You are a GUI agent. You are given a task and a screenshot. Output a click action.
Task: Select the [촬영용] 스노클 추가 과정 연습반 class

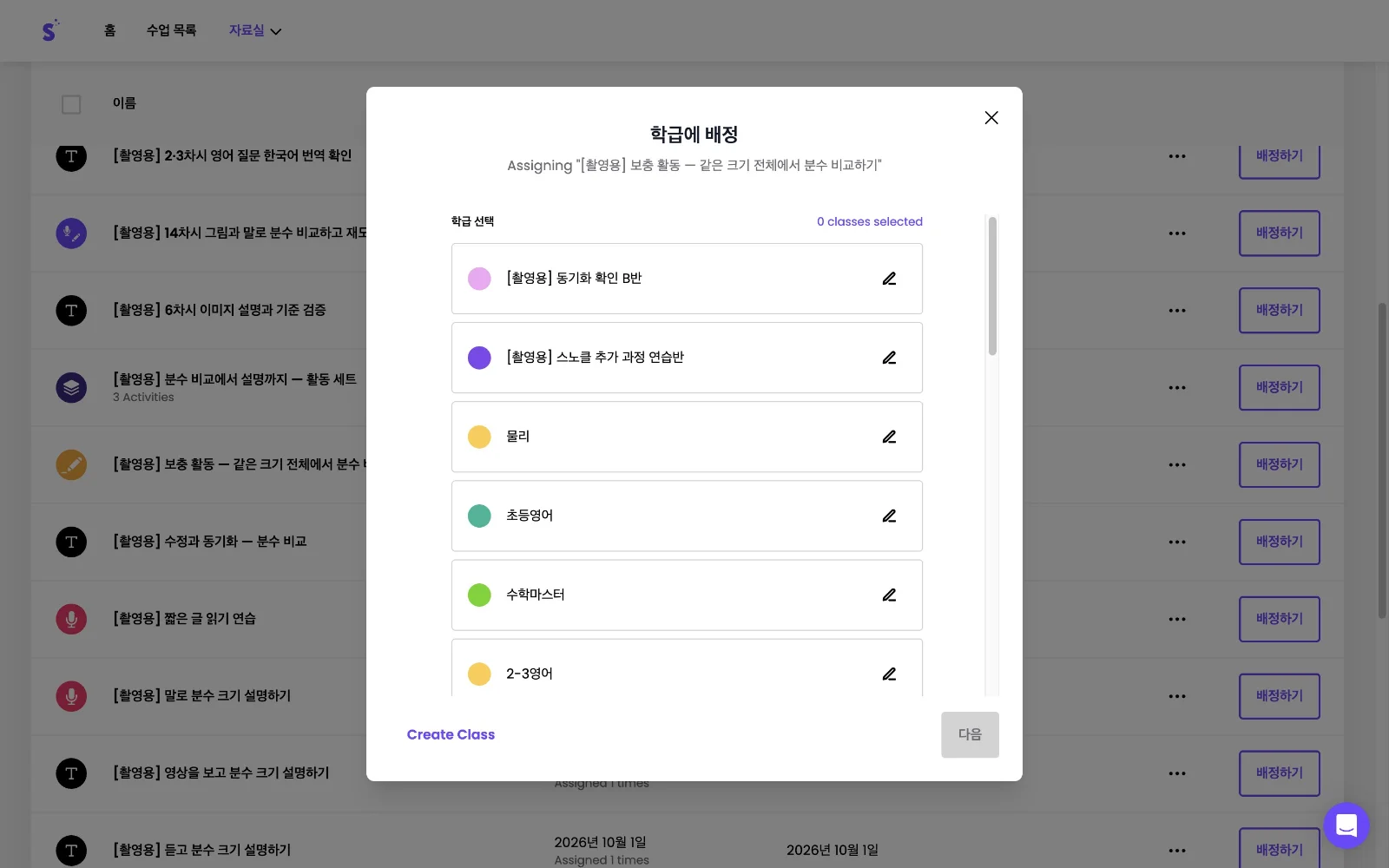pyautogui.click(x=687, y=358)
